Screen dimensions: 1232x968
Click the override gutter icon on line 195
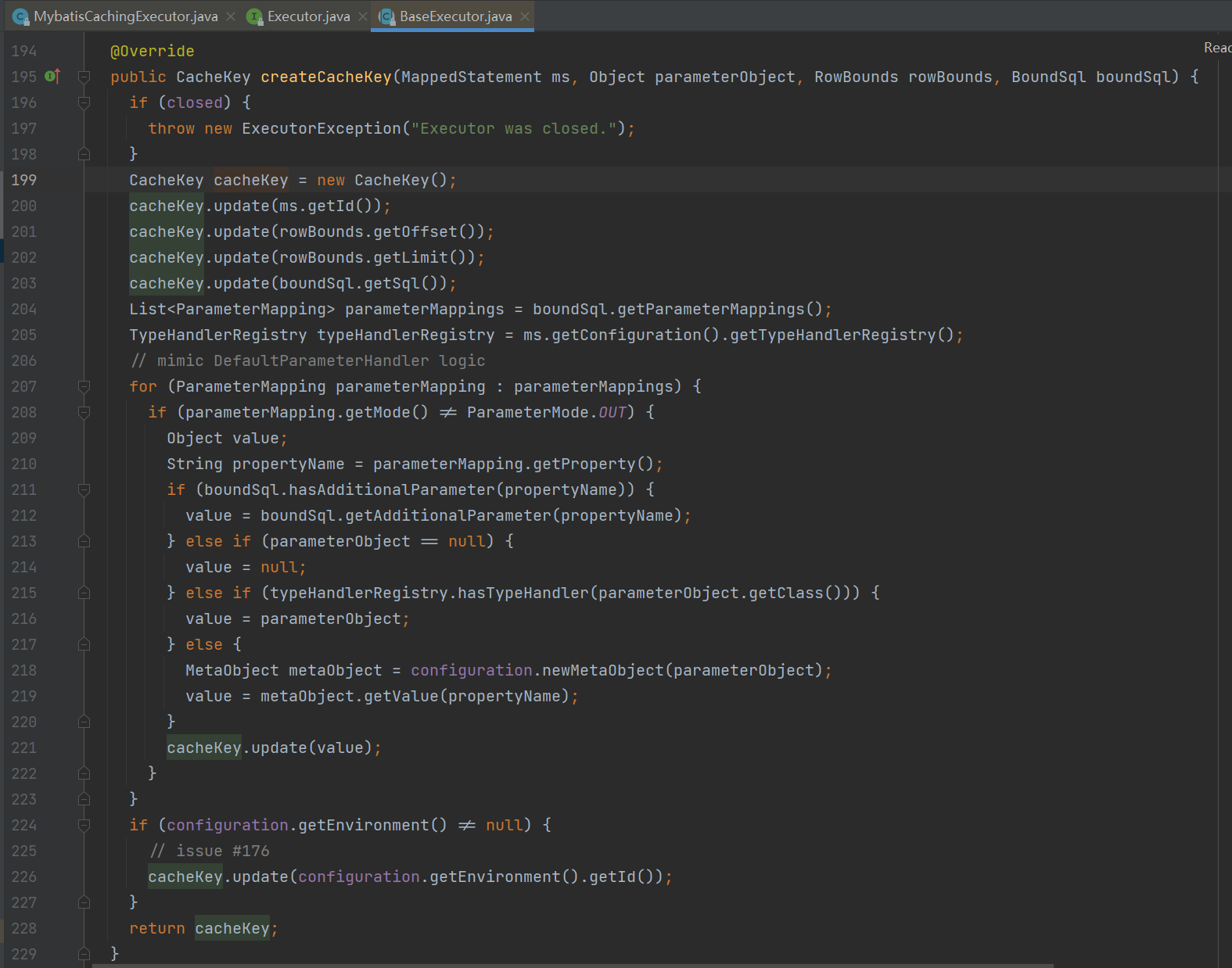[52, 77]
